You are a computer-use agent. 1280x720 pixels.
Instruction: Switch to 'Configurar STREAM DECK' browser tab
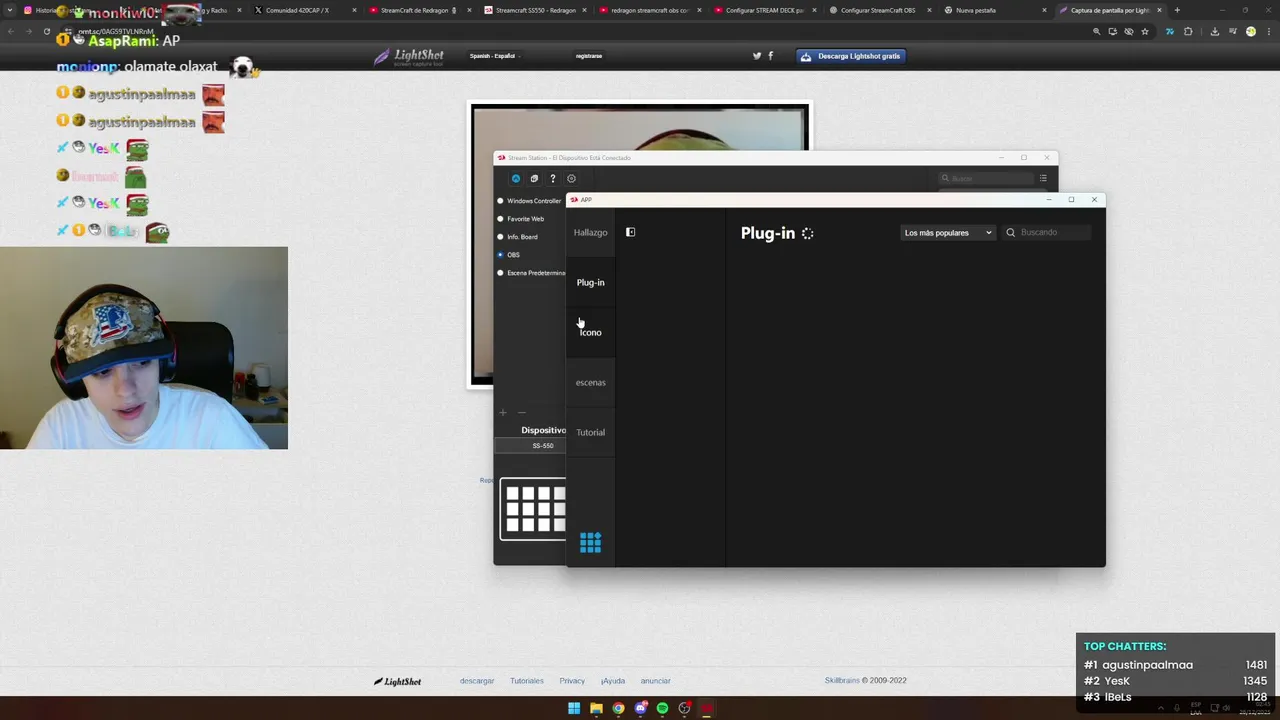[x=764, y=10]
